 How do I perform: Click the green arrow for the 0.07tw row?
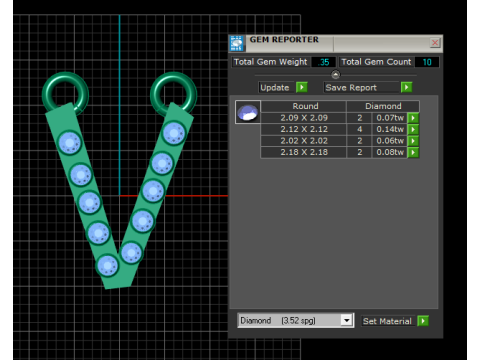click(413, 118)
